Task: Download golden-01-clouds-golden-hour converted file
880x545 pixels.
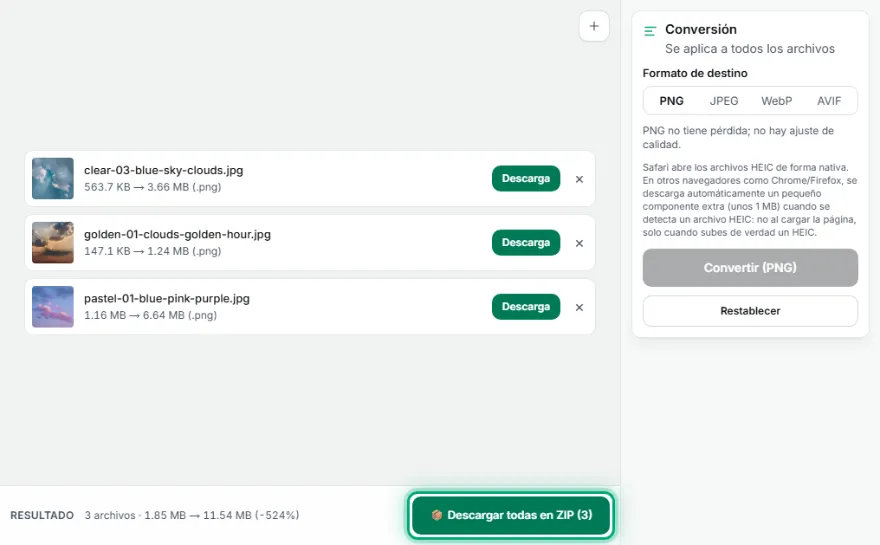Action: point(526,242)
